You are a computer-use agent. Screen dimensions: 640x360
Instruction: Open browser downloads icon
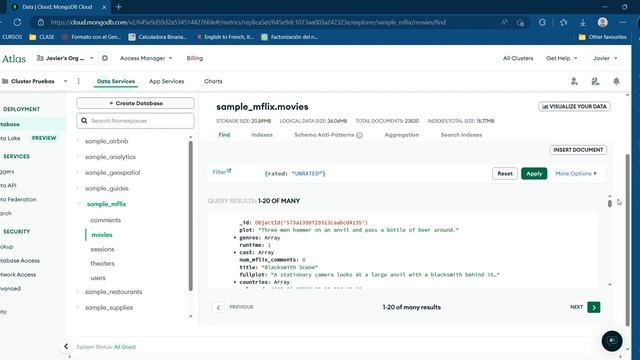point(583,23)
